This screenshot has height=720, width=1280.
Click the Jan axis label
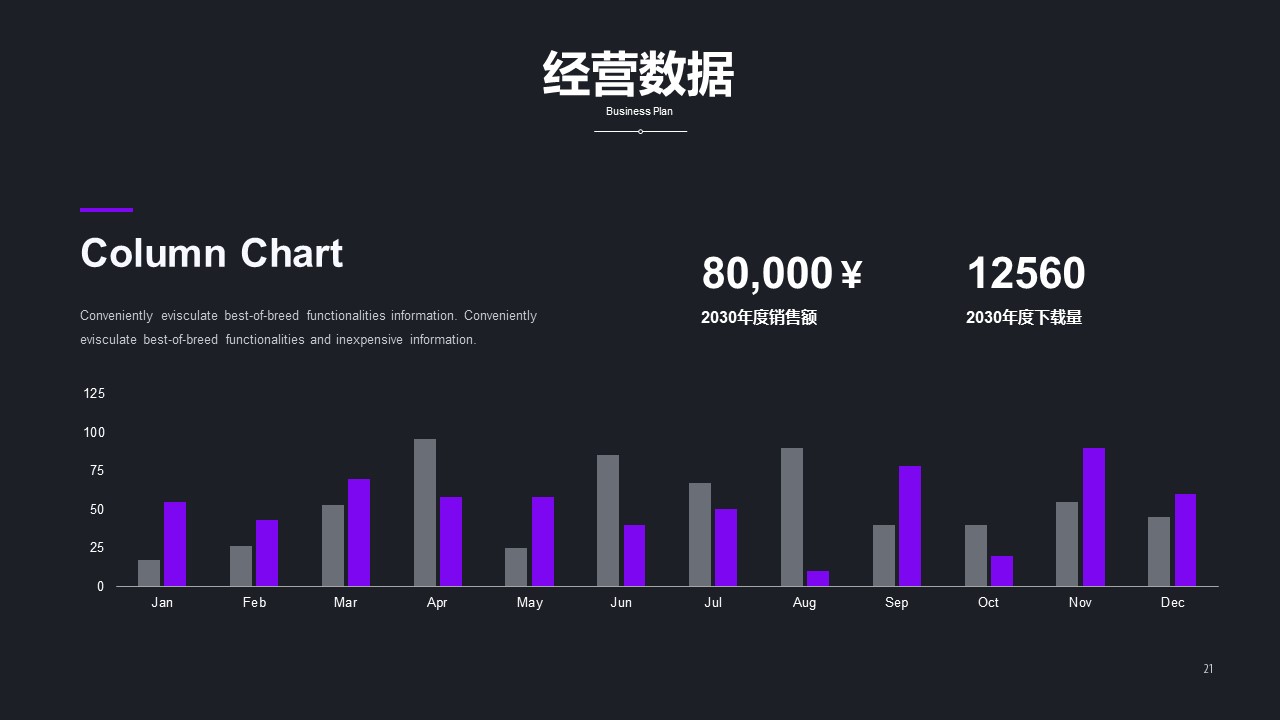click(x=162, y=602)
